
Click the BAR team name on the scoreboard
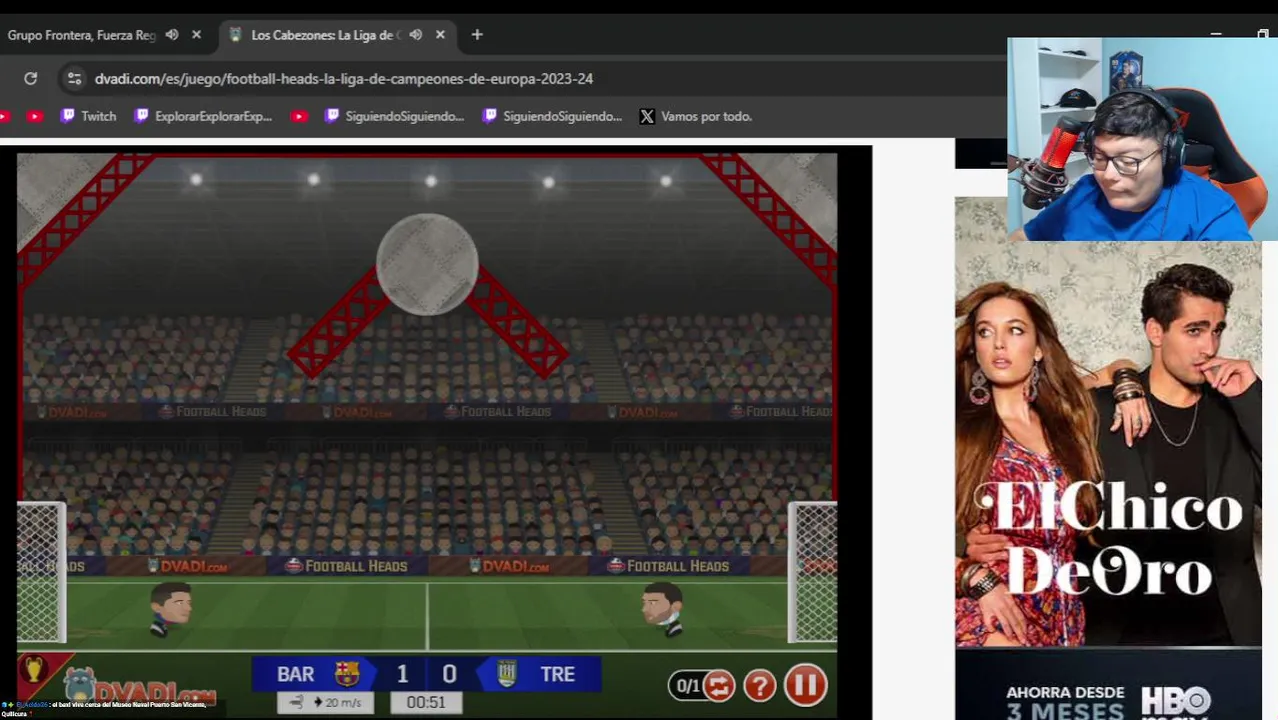tap(295, 674)
